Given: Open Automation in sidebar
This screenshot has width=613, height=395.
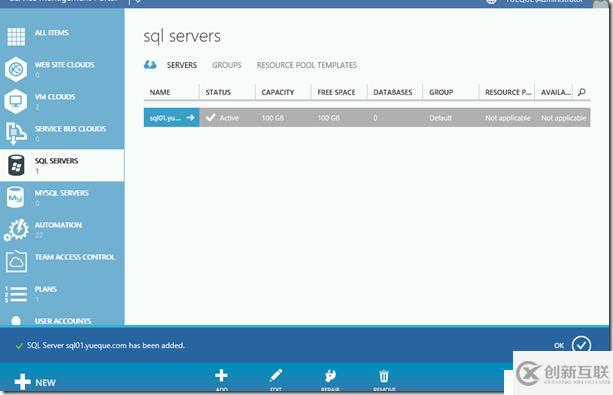Looking at the screenshot, I should pyautogui.click(x=58, y=225).
